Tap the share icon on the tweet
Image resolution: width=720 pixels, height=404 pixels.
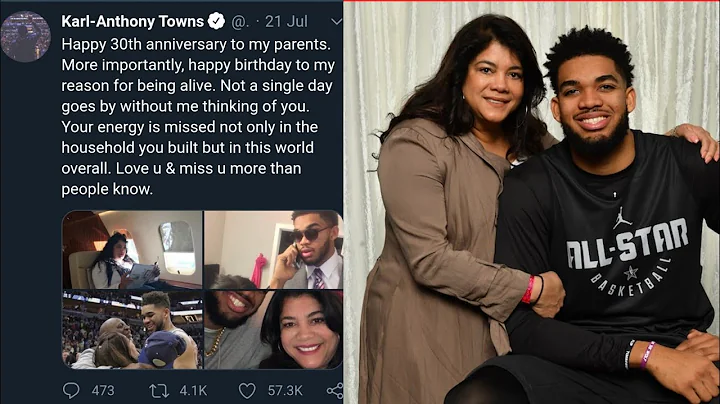point(335,390)
